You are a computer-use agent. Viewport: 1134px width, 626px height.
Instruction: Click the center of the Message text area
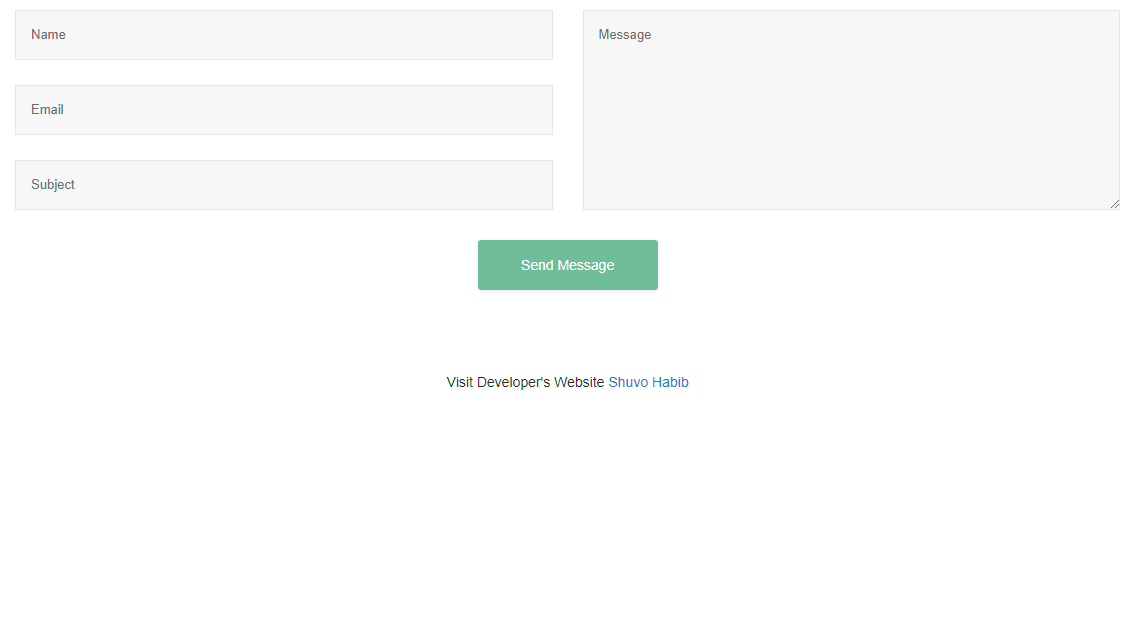tap(851, 110)
